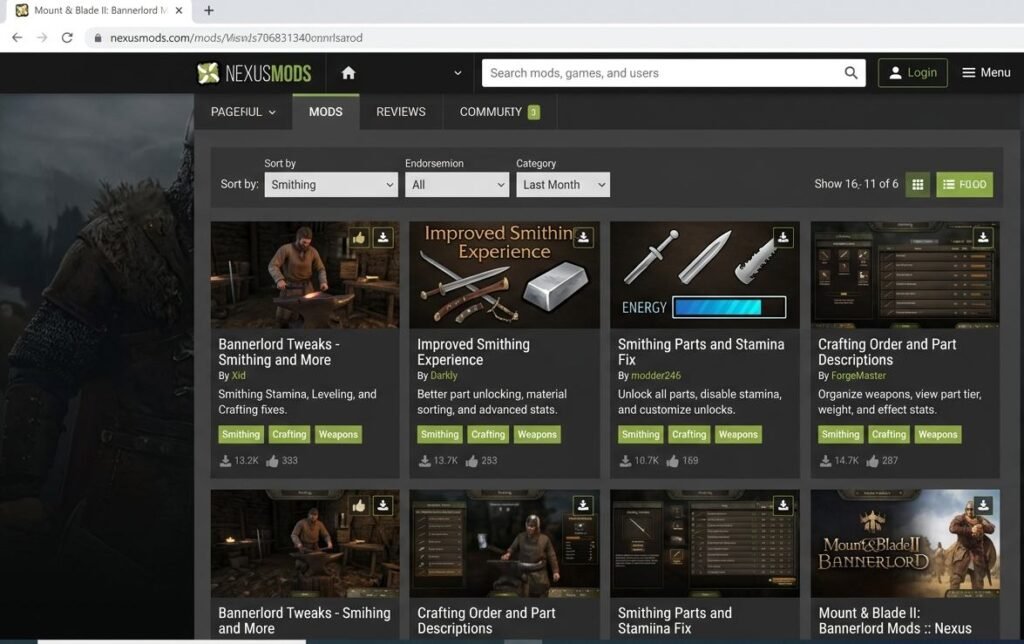Click the magnifying glass search icon

(x=851, y=73)
